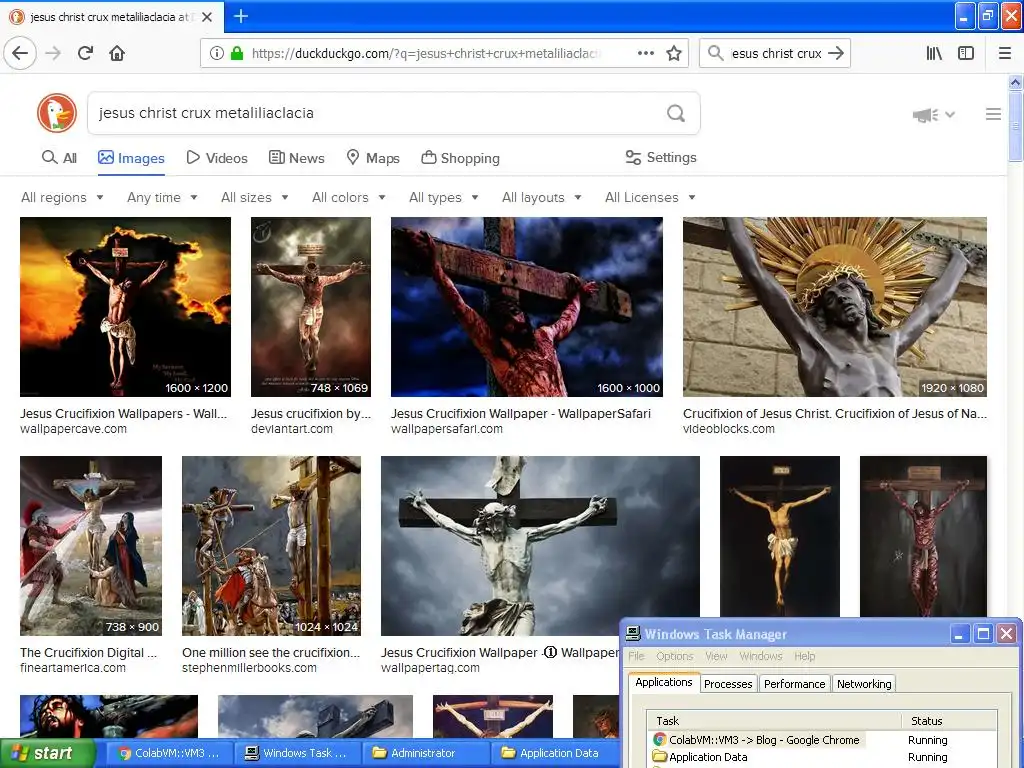Switch to the All results tab
1024x768 pixels.
59,158
